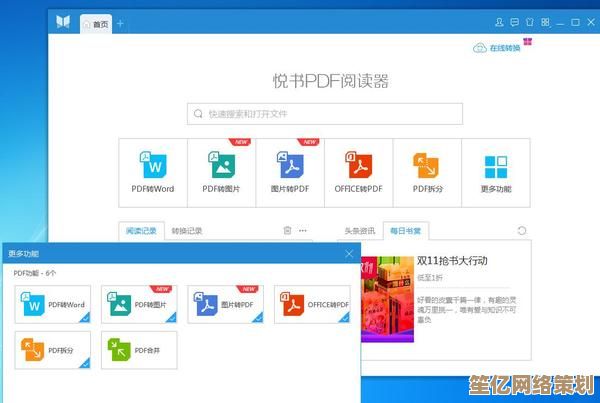Viewport: 600px width, 403px height.
Task: Open the user account icon
Action: 499,22
